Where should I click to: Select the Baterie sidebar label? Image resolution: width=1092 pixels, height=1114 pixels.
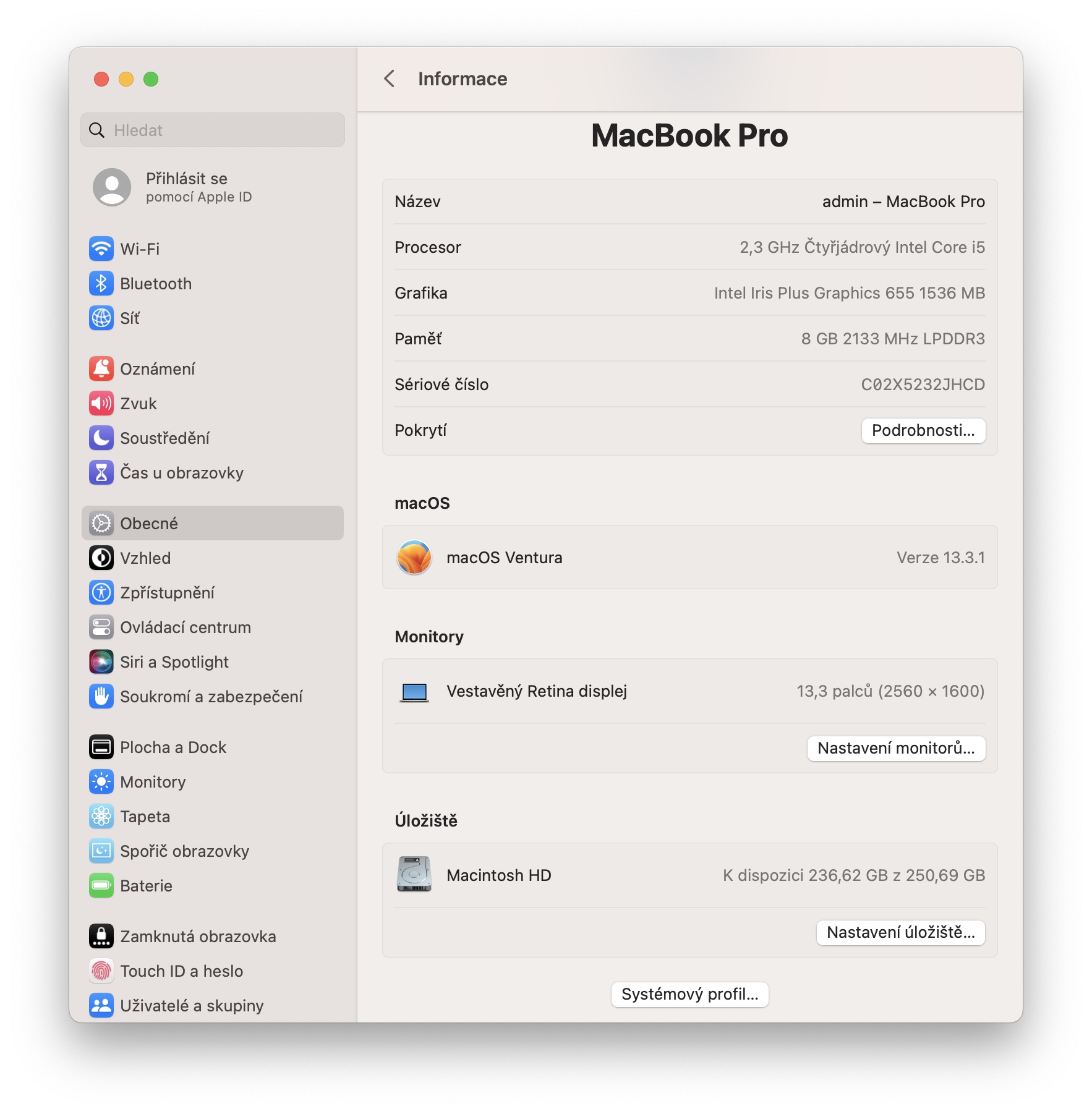147,886
